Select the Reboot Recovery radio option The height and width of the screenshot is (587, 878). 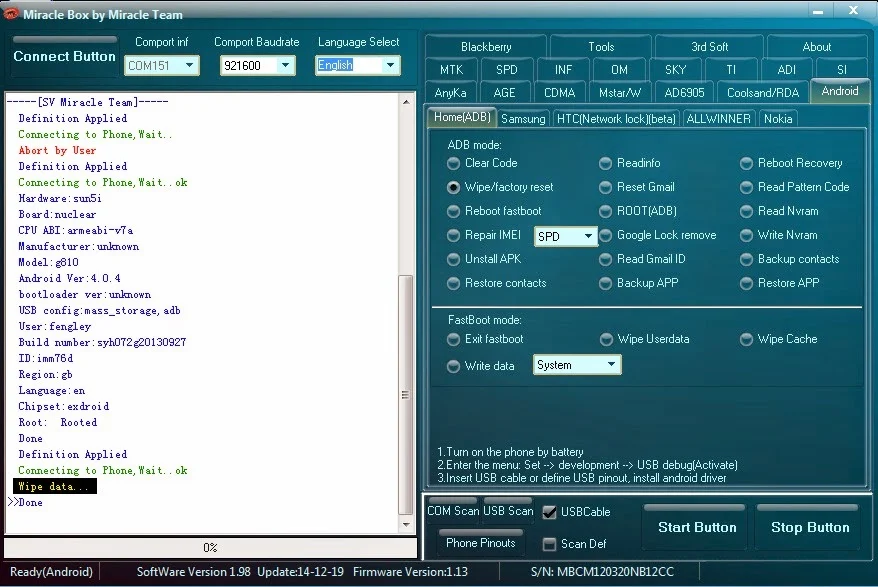[x=746, y=163]
